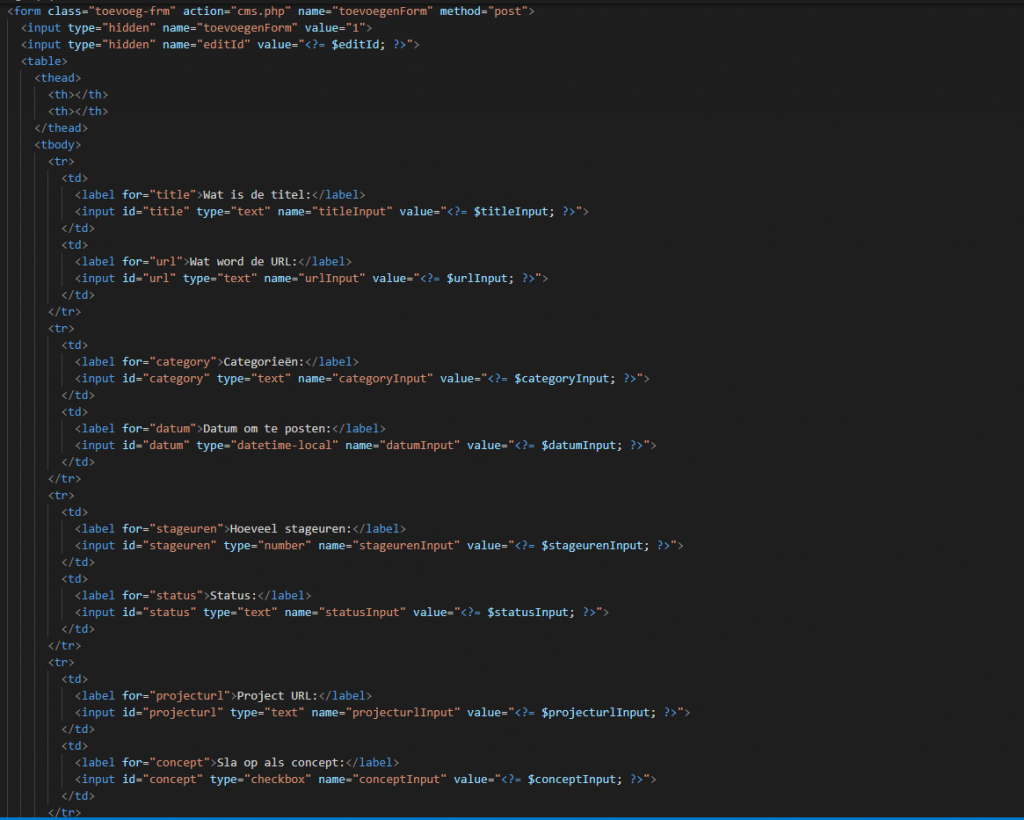The image size is (1024, 820).
Task: Click the opening form tag with class toevoeg-frm
Action: click(270, 11)
